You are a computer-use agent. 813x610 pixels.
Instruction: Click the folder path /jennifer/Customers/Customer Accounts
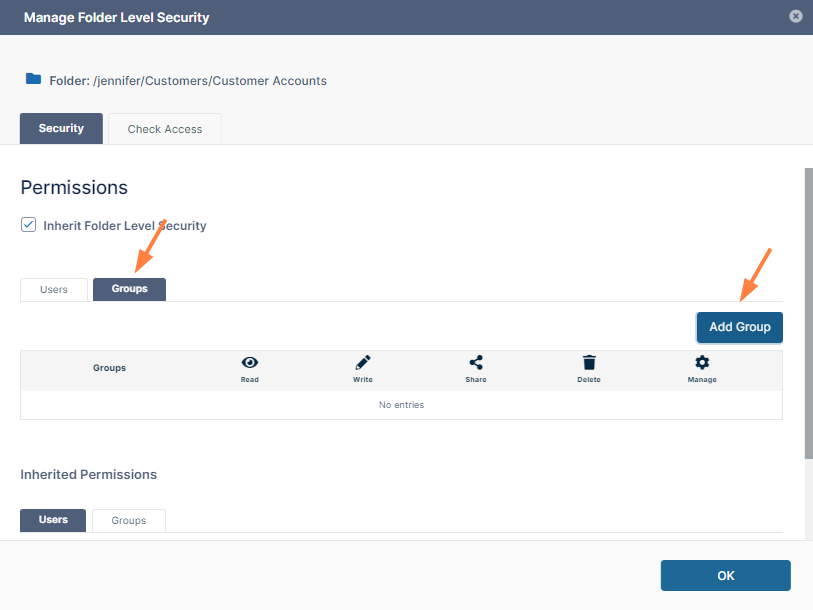click(210, 80)
